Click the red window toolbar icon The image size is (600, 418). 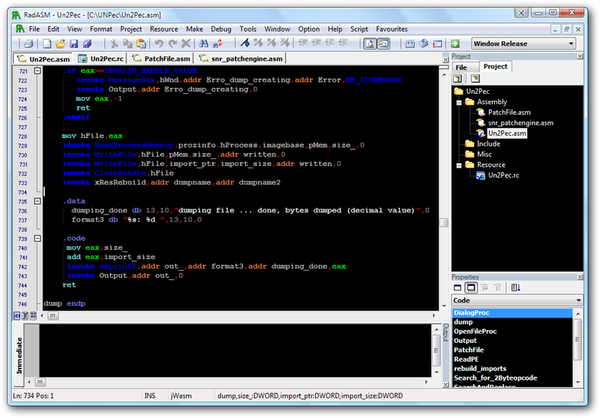pos(437,44)
